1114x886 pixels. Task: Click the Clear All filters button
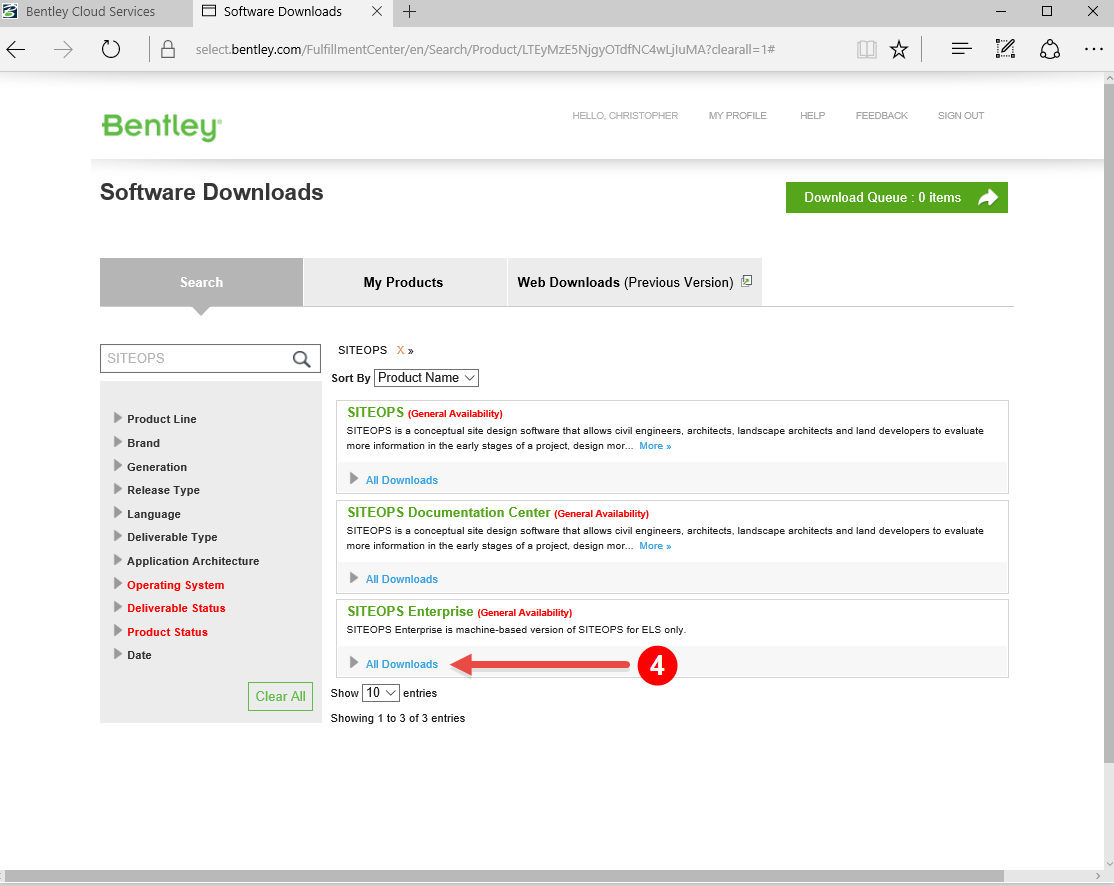click(x=281, y=696)
